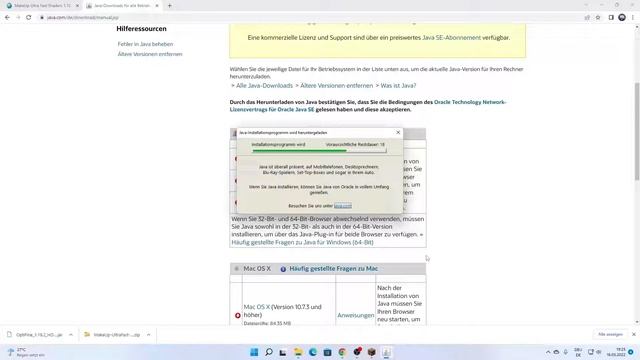Screen dimensions: 640x360
Task: Click the installer download progress bar
Action: click(x=319, y=151)
